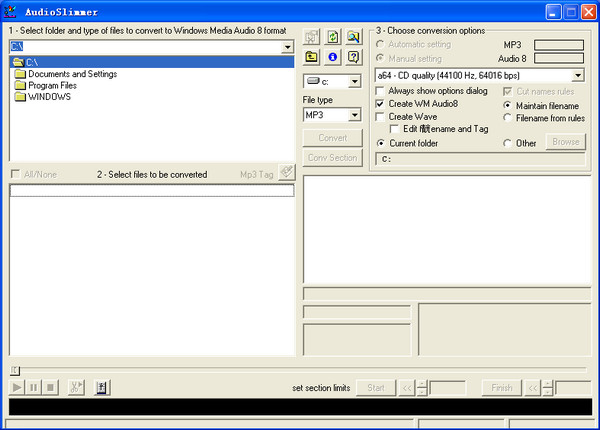This screenshot has height=430, width=600.
Task: Click the Finish time input field
Action: coord(573,388)
